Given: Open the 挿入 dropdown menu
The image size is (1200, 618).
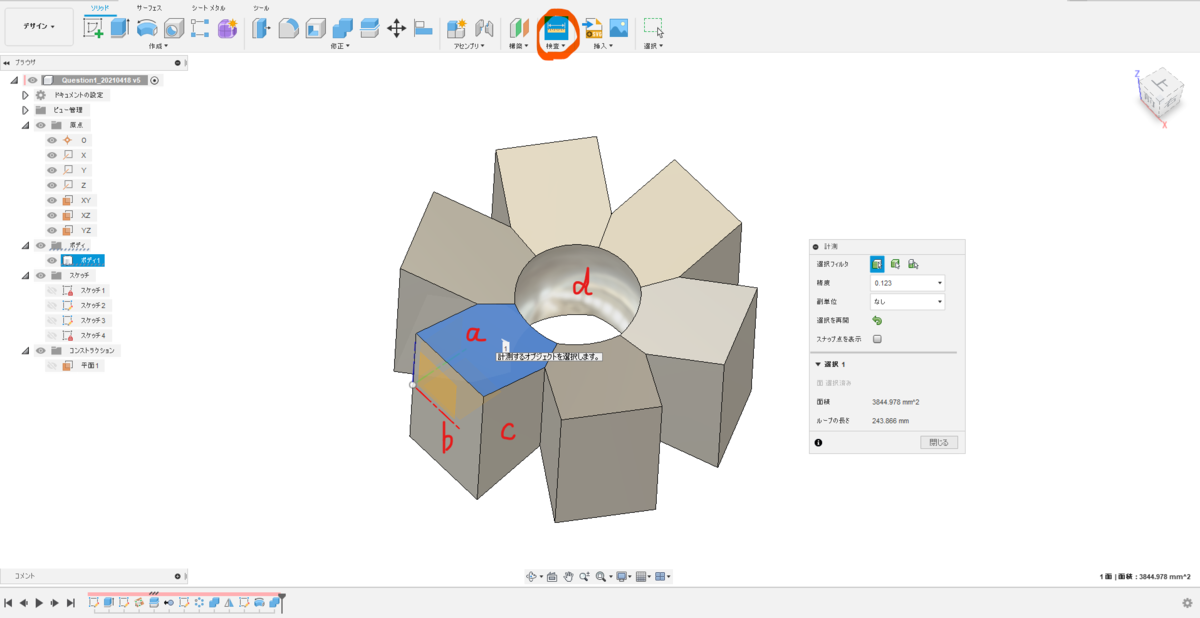Looking at the screenshot, I should (x=601, y=46).
